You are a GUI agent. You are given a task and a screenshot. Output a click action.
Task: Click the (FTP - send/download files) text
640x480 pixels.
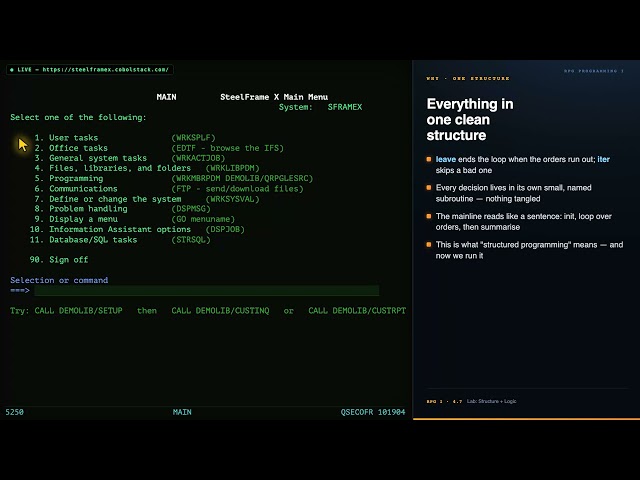237,189
